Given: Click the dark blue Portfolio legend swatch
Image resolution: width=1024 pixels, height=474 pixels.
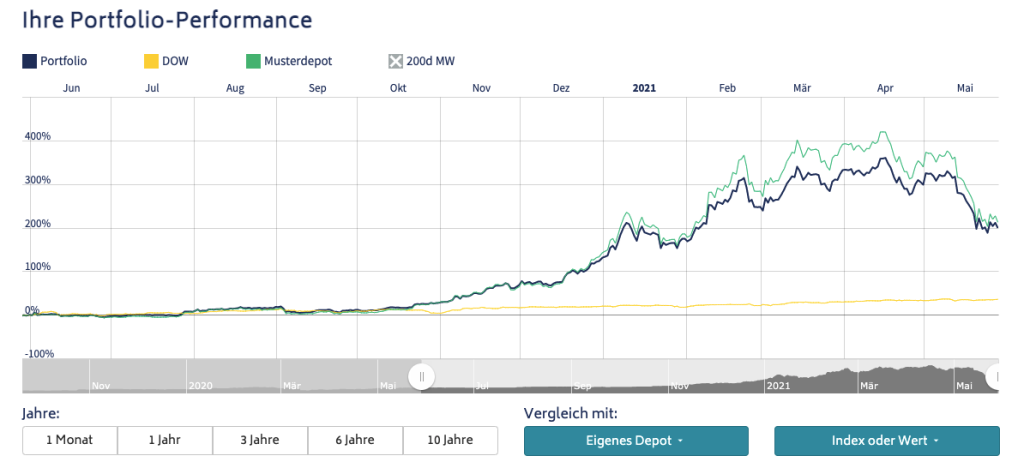Looking at the screenshot, I should 29,61.
